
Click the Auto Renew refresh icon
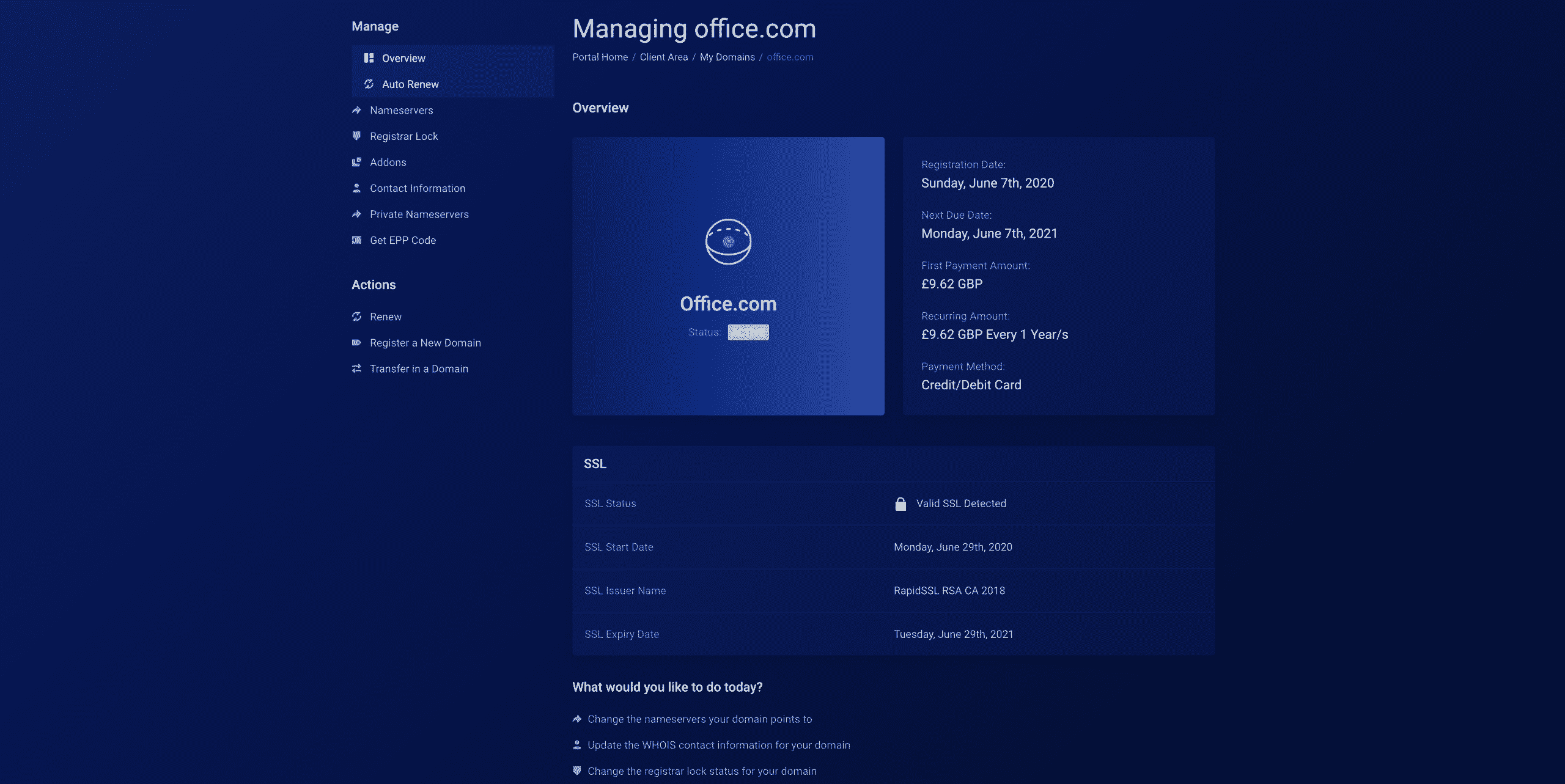369,84
